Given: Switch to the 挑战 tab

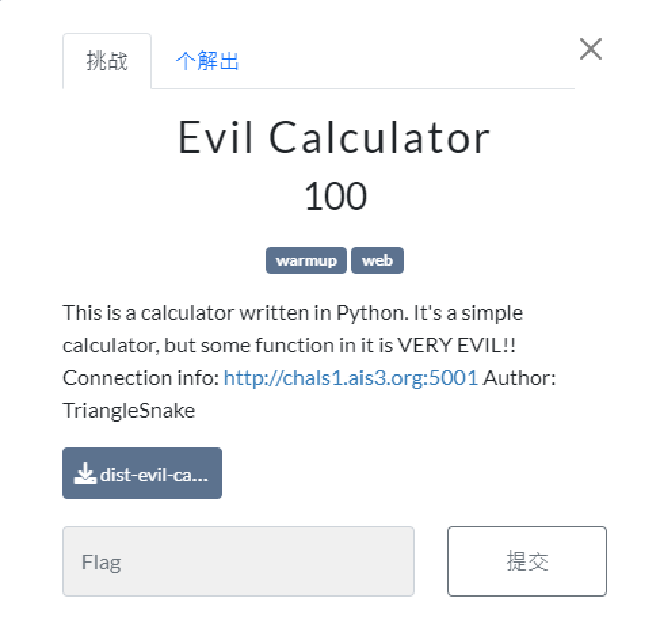Looking at the screenshot, I should 107,61.
